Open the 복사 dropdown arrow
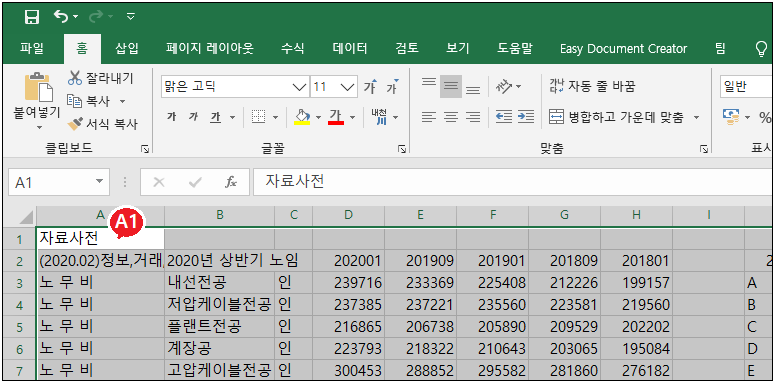775x384 pixels. tap(122, 101)
